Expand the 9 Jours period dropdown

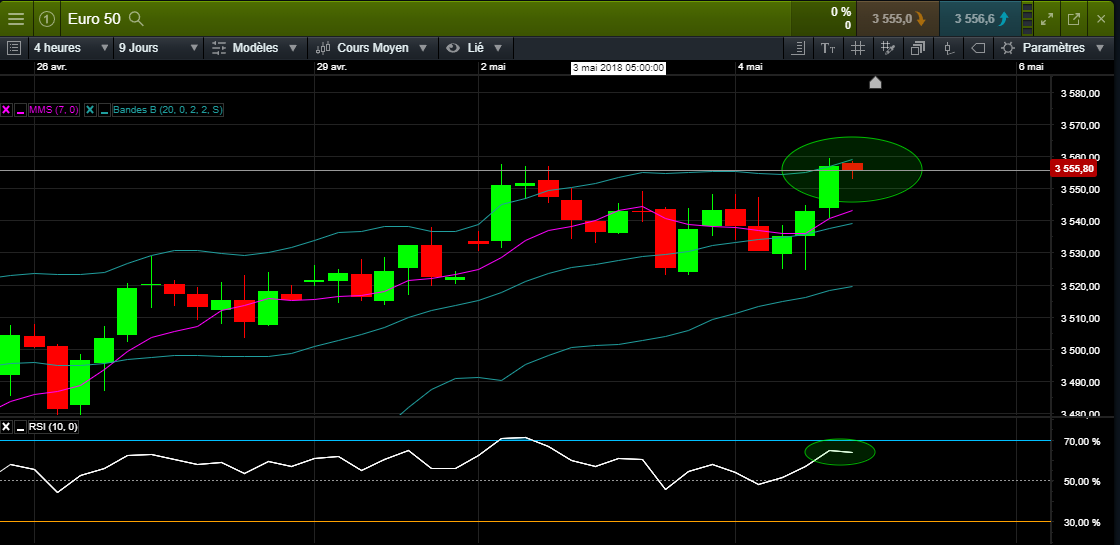pos(158,48)
